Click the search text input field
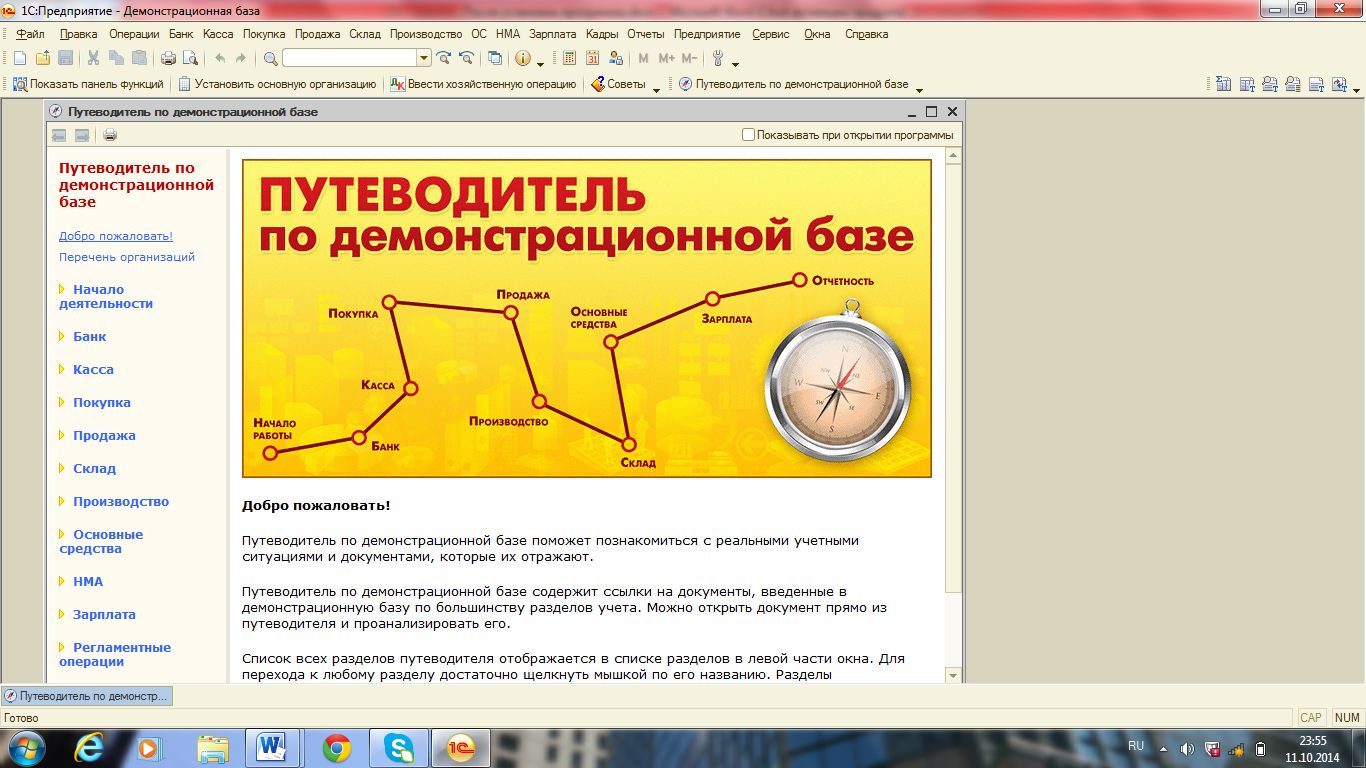 point(349,58)
